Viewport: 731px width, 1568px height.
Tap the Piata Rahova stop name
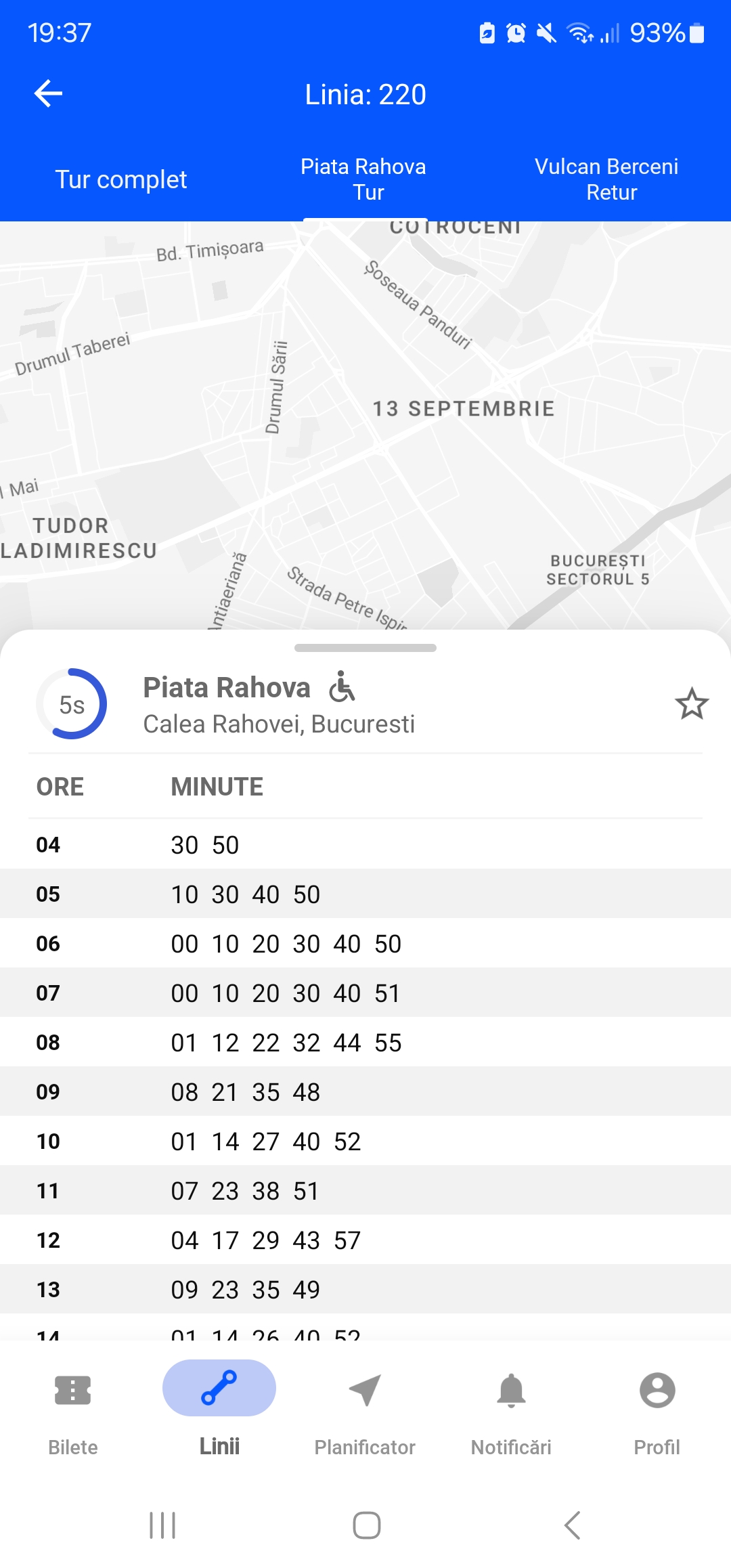pos(227,688)
